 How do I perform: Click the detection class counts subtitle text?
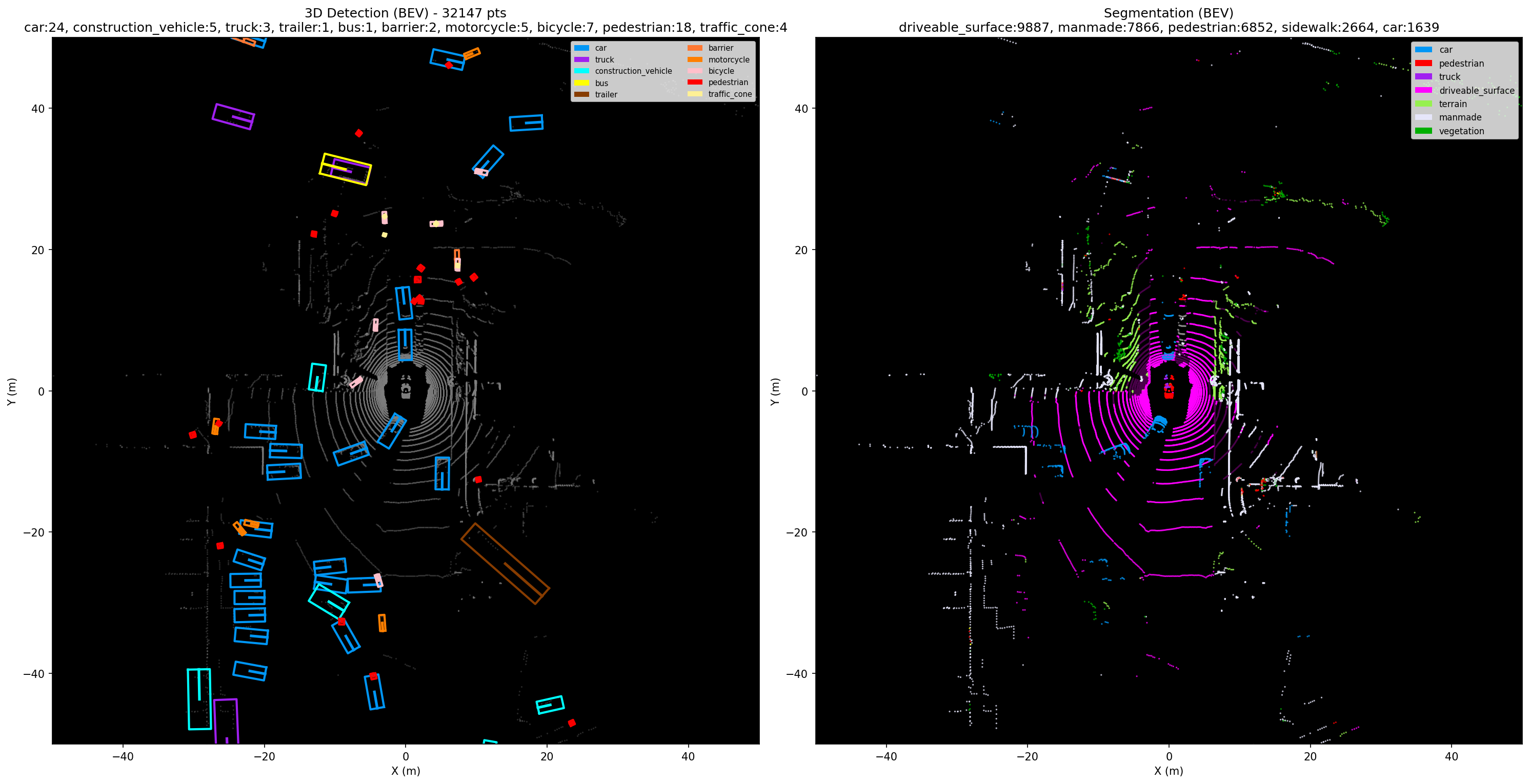tap(405, 28)
